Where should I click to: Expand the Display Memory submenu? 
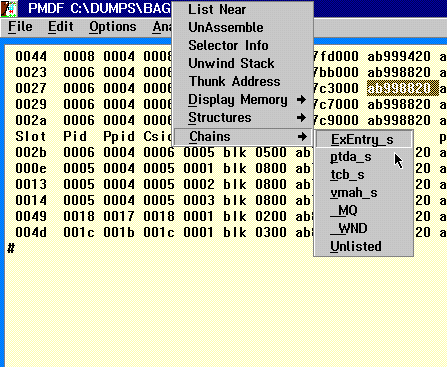click(x=243, y=100)
